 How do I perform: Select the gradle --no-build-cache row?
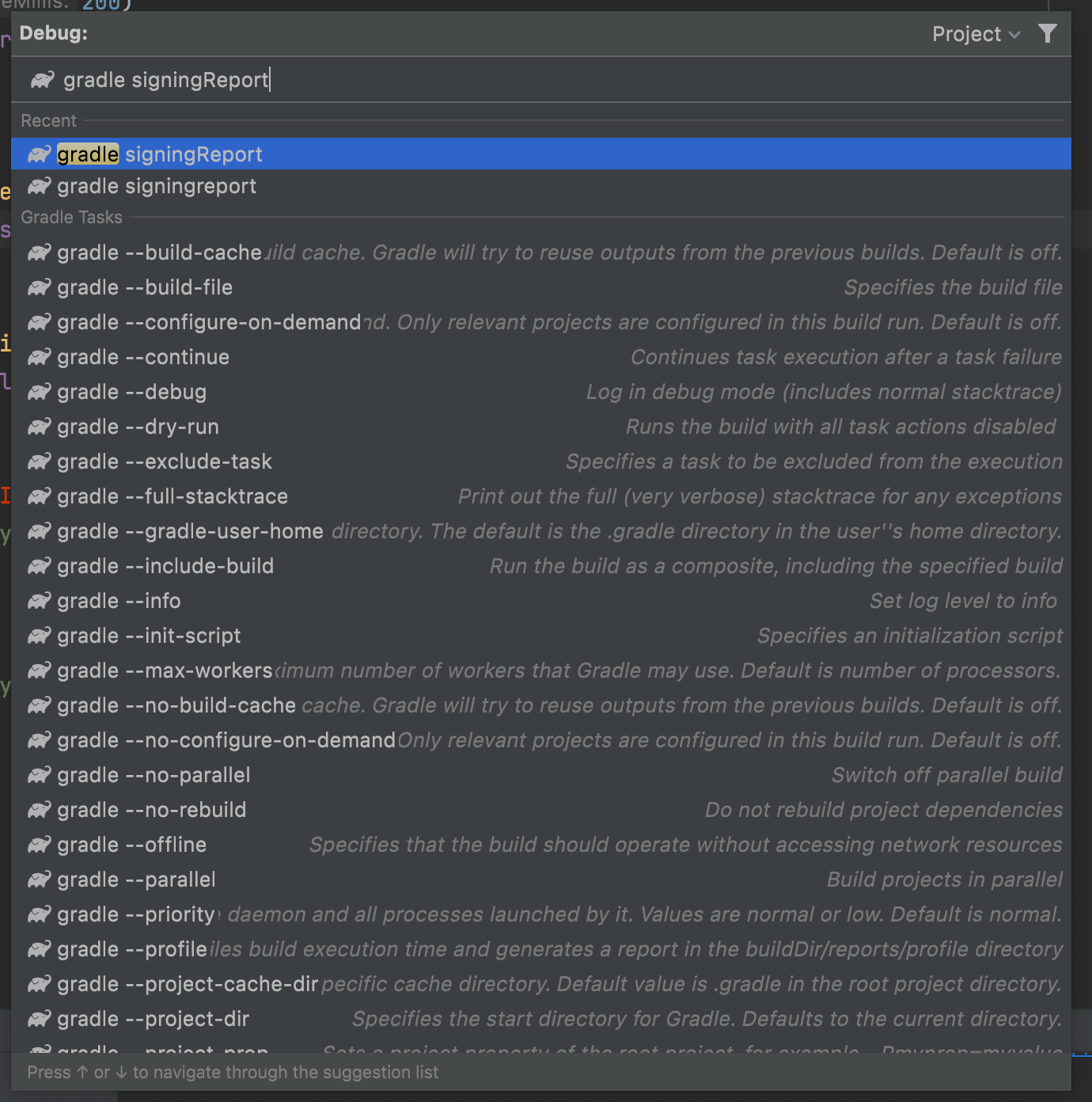pyautogui.click(x=541, y=705)
